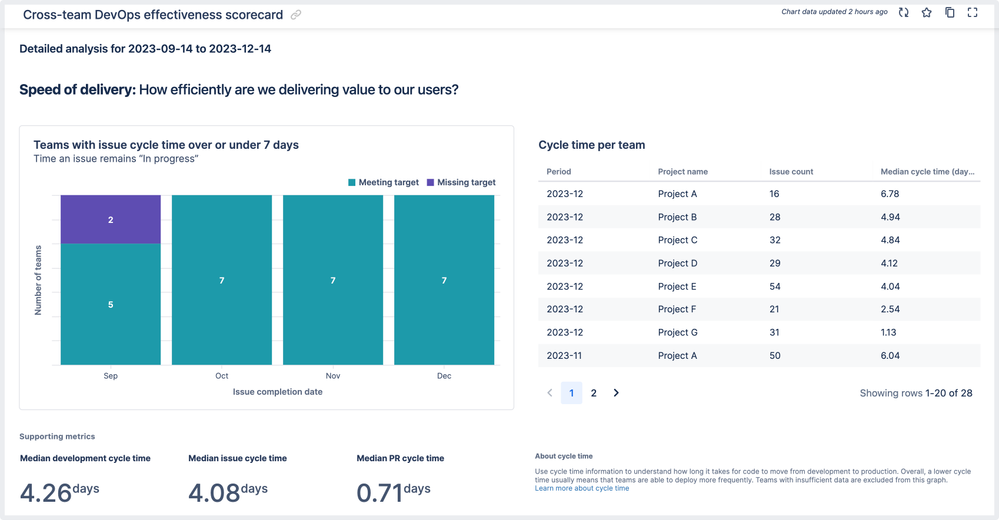Select the Dec bar showing 7
The width and height of the screenshot is (999, 520).
point(444,280)
